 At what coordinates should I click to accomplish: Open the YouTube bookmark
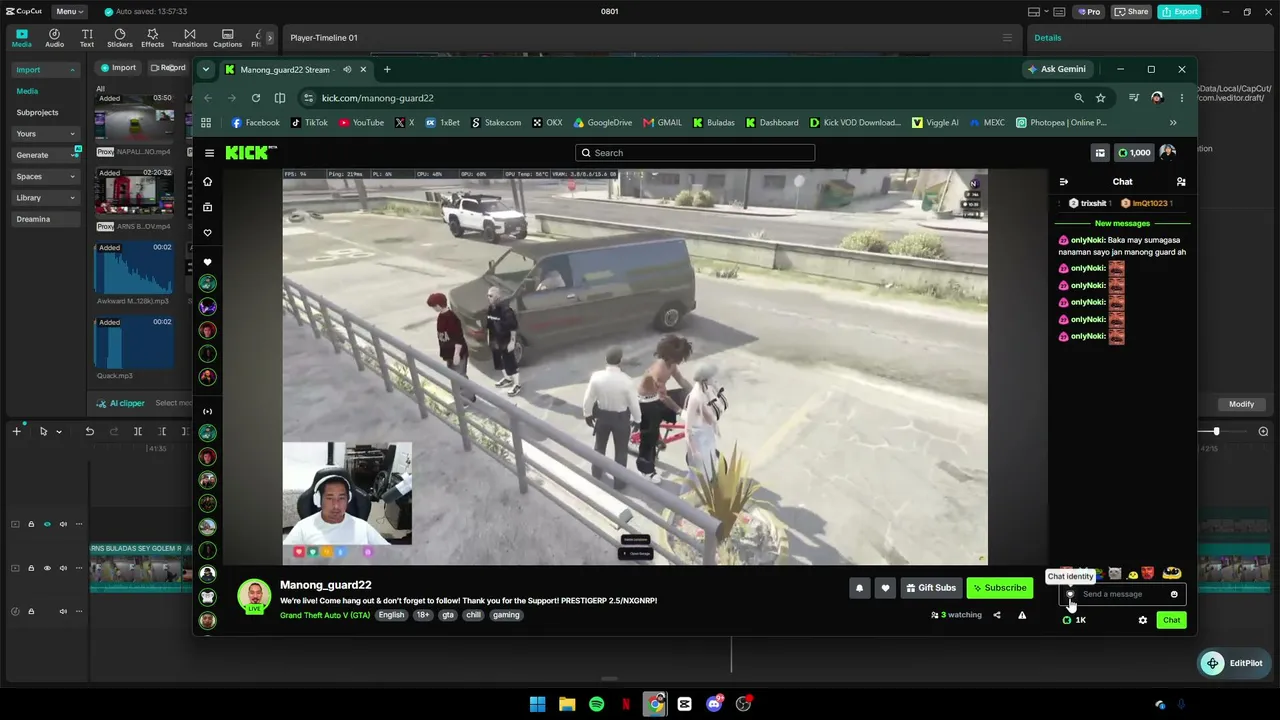click(361, 123)
